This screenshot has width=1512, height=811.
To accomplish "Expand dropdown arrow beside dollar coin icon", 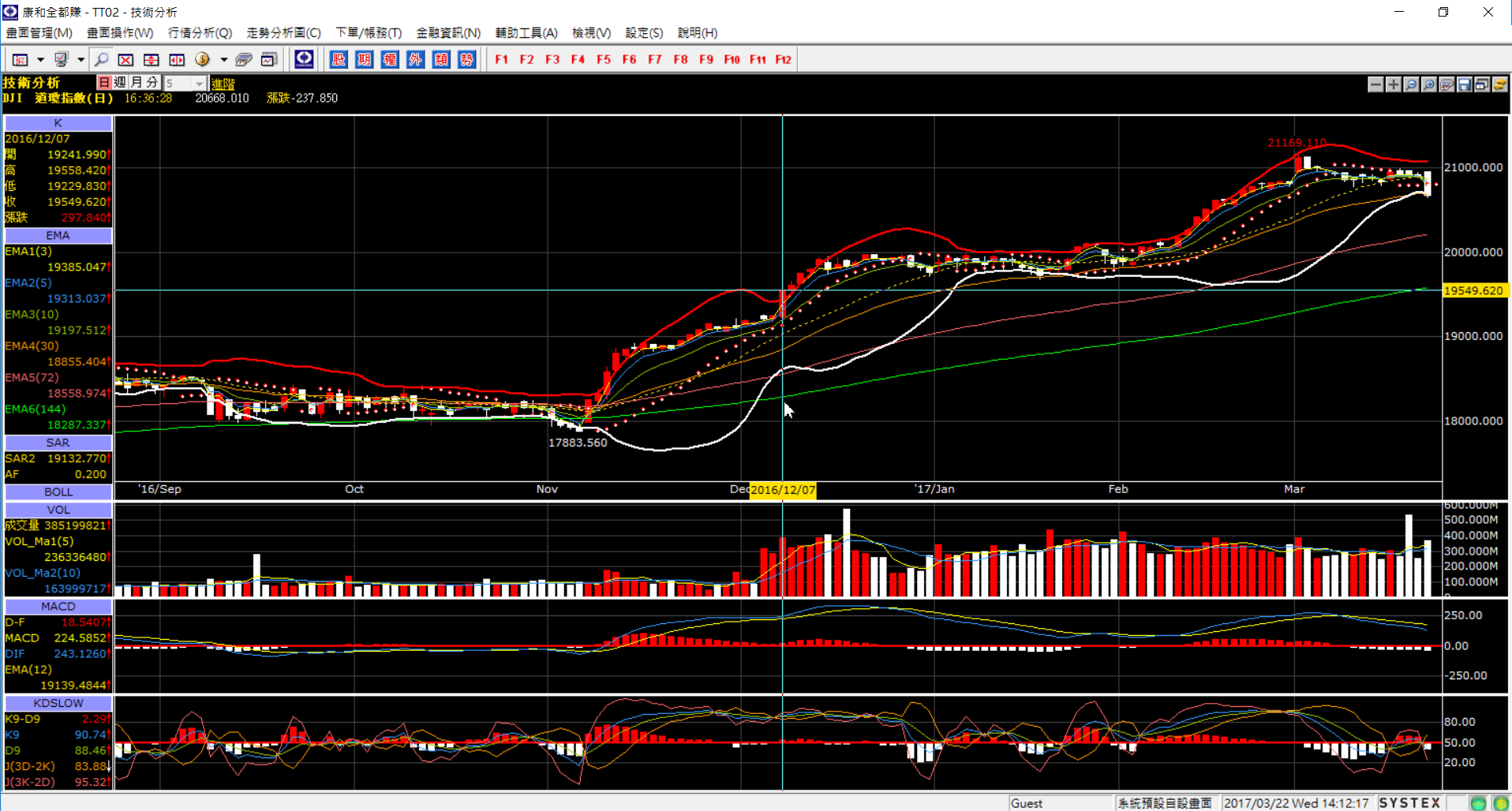I will pyautogui.click(x=224, y=59).
